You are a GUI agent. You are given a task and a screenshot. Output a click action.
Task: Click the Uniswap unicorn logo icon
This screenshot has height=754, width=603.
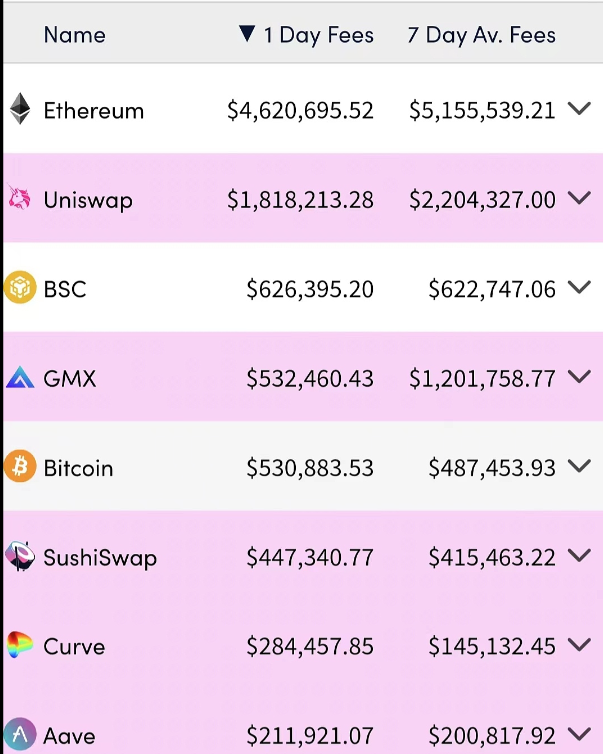click(20, 199)
